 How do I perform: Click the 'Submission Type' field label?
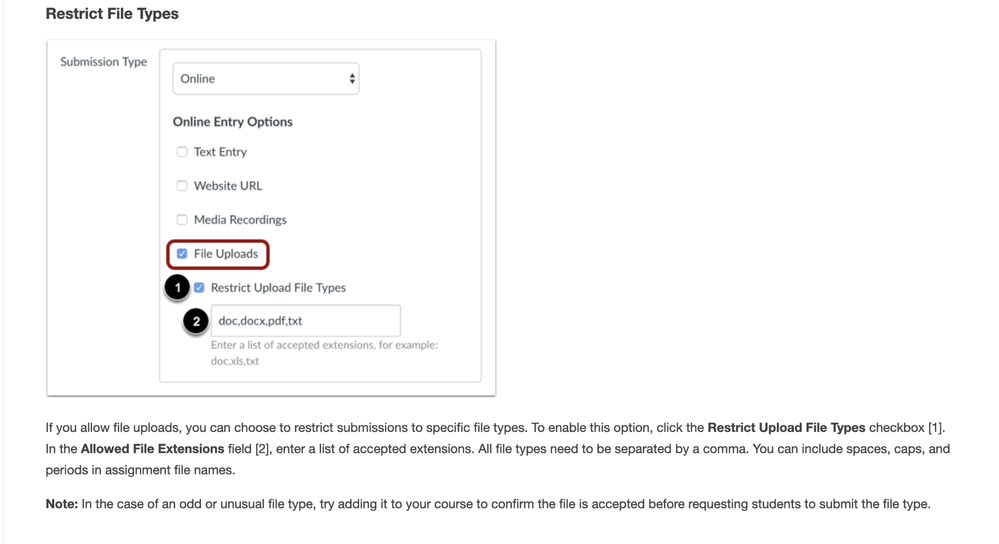tap(103, 62)
